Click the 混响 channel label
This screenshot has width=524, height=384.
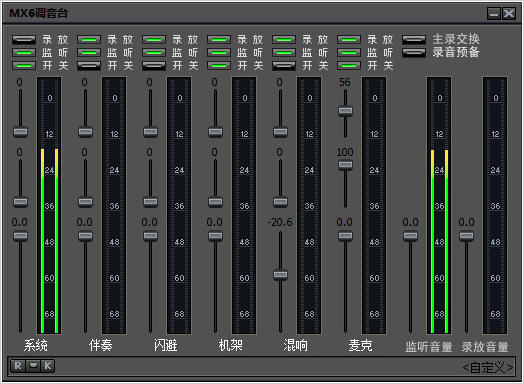pyautogui.click(x=295, y=345)
